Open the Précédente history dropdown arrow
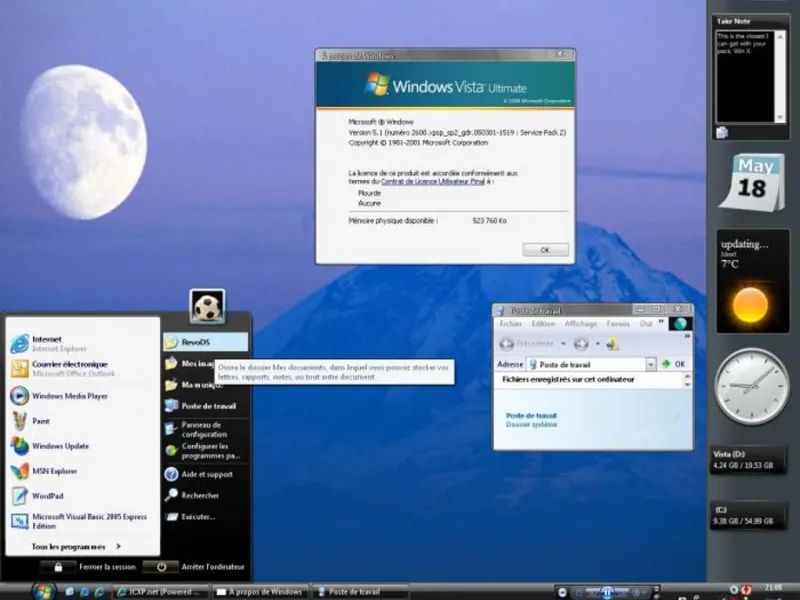800x600 pixels. tap(563, 344)
